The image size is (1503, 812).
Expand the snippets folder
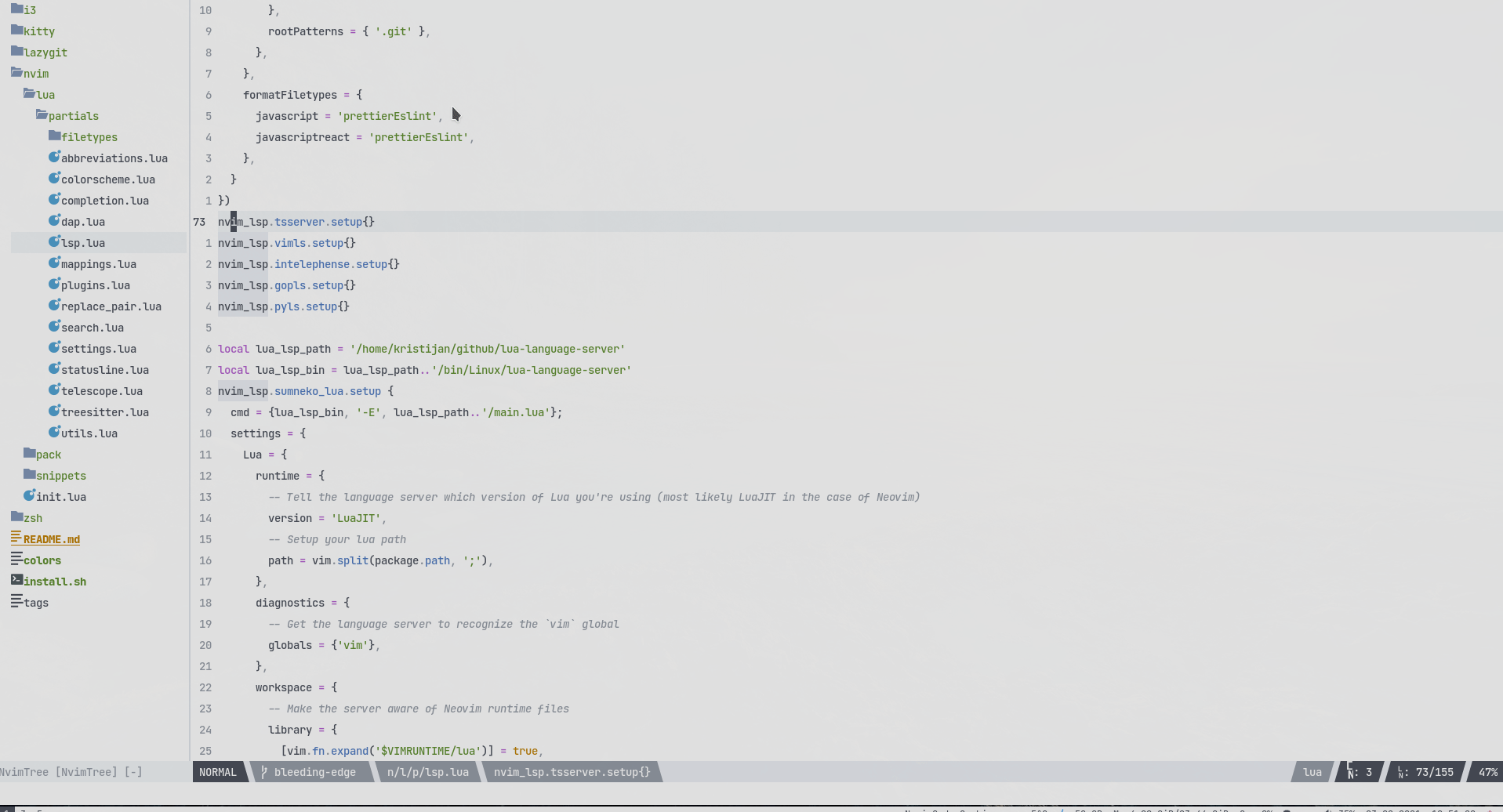tap(55, 476)
